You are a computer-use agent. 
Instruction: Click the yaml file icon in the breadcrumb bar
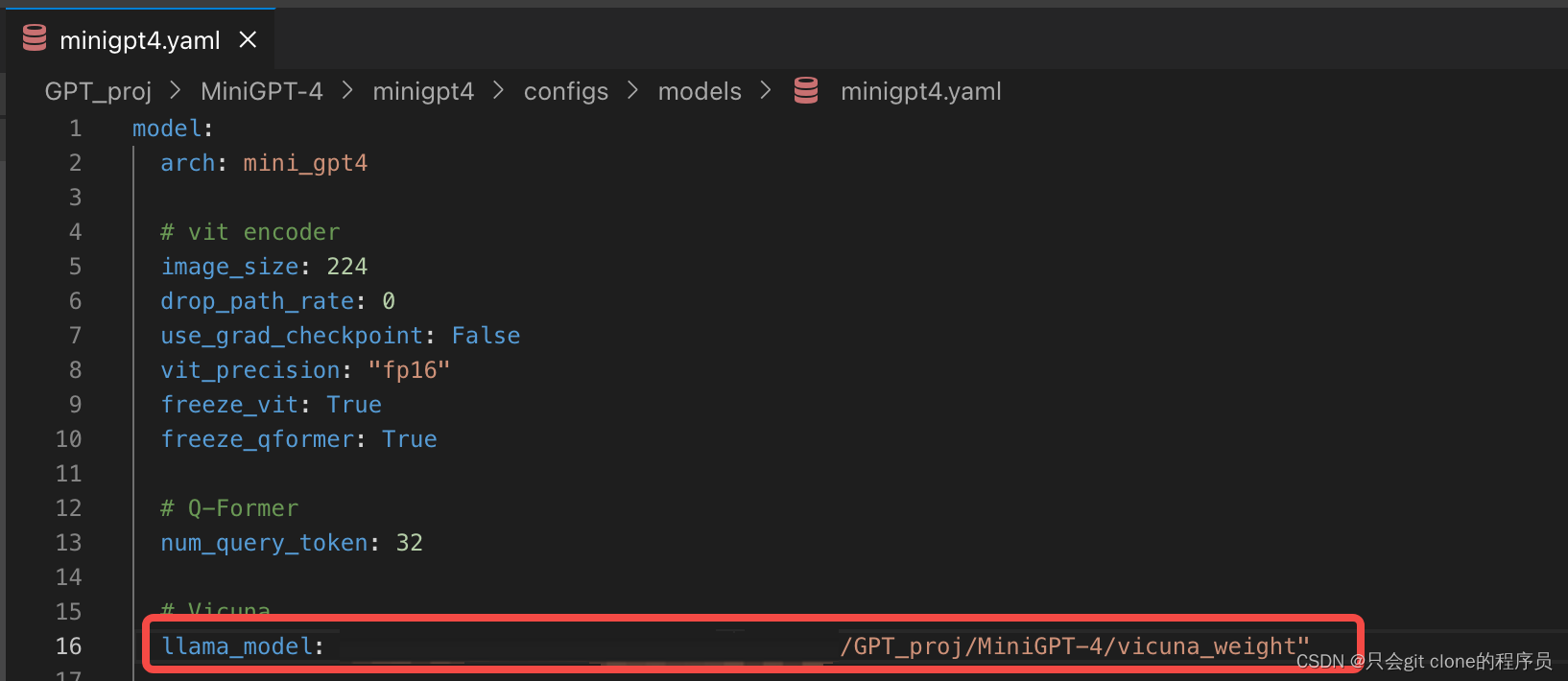(805, 90)
